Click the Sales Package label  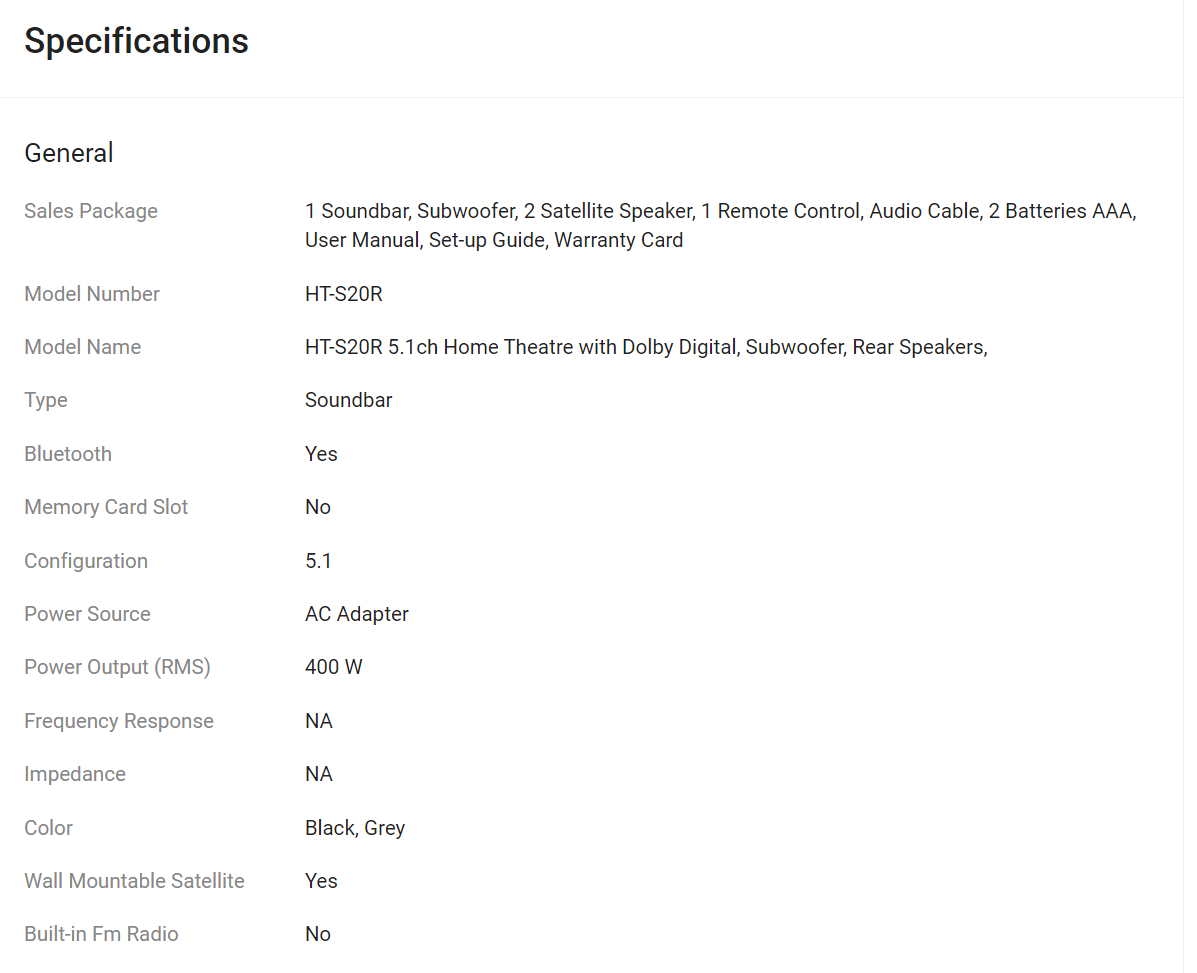tap(91, 211)
